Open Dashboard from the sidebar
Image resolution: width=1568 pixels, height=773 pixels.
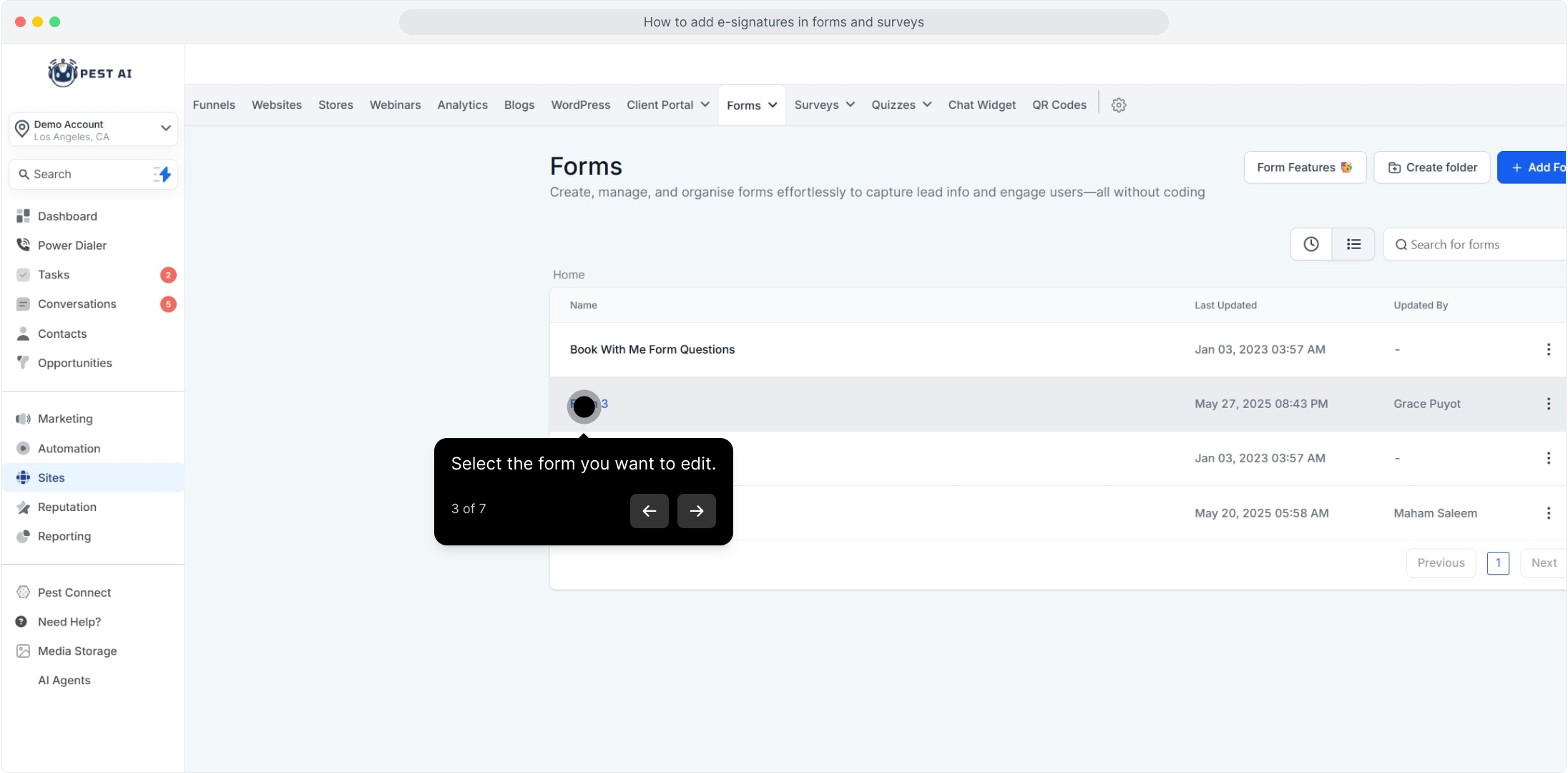tap(67, 216)
